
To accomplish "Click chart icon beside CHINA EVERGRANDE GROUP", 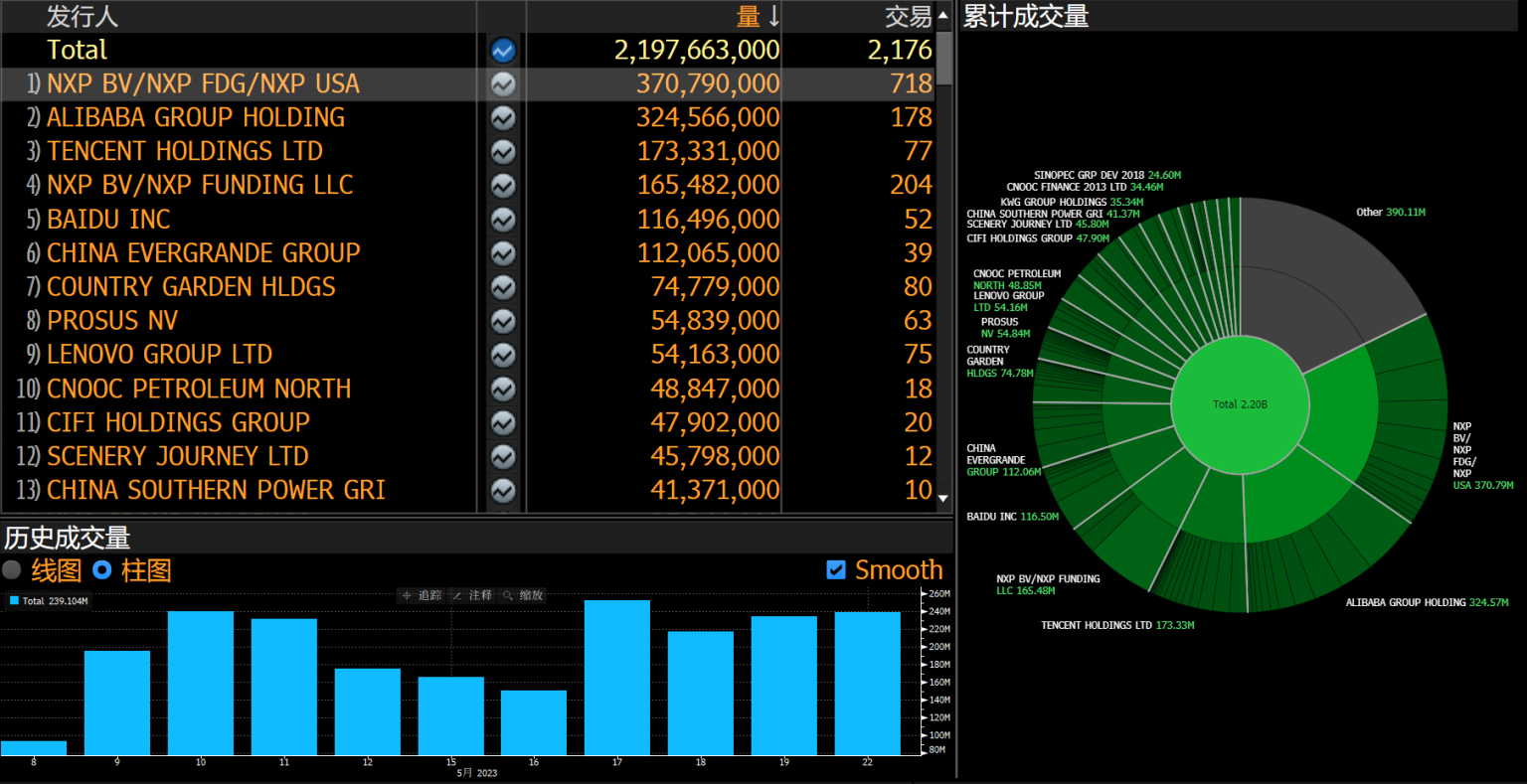I will (x=503, y=253).
